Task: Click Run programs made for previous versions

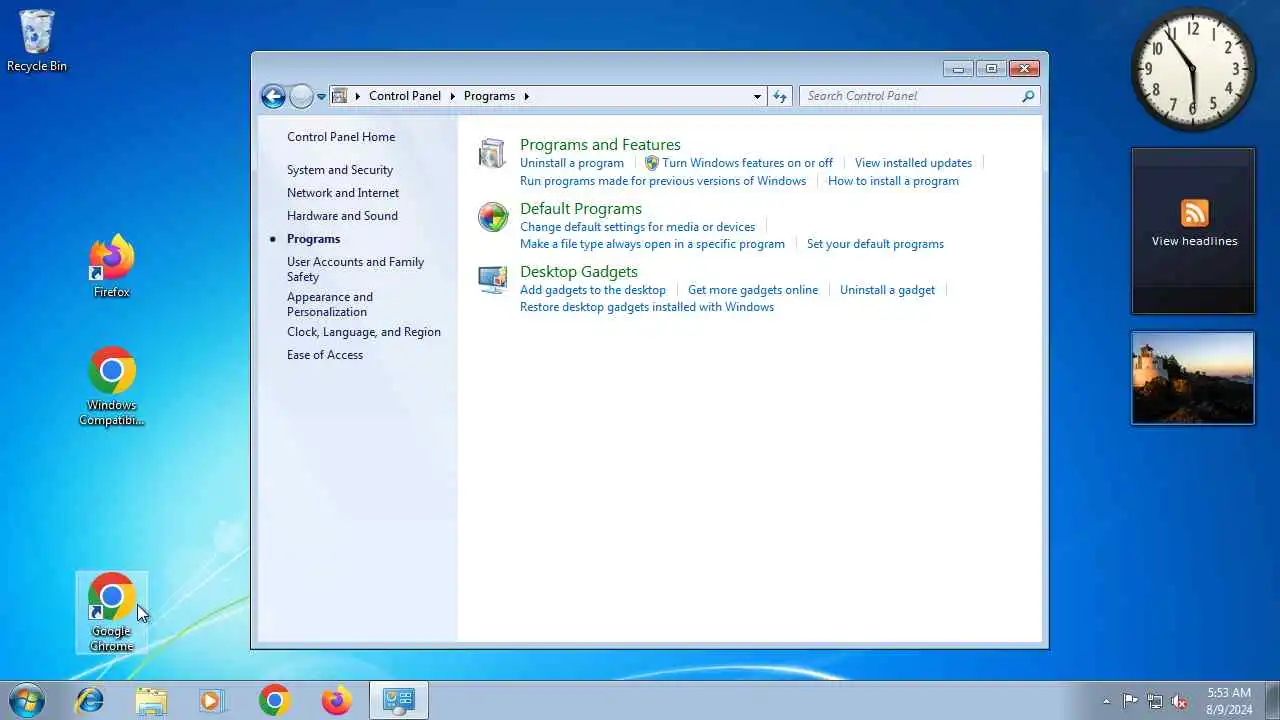Action: (663, 181)
